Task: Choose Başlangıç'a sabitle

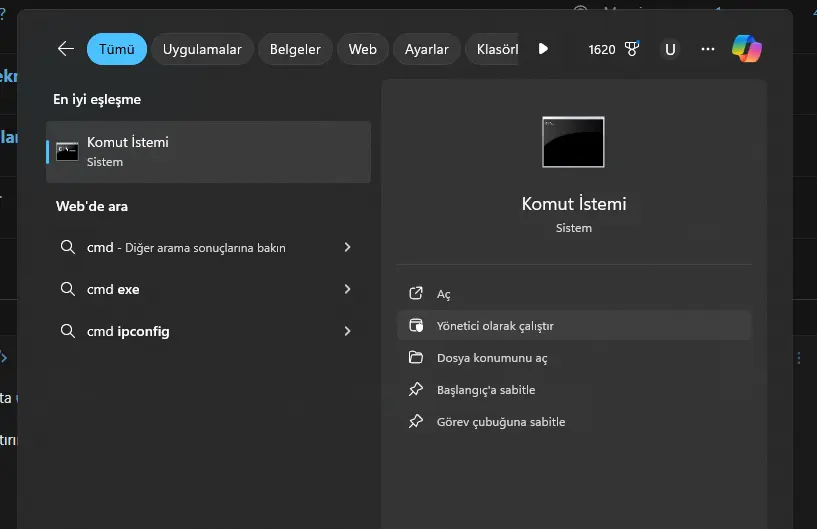Action: tap(574, 390)
